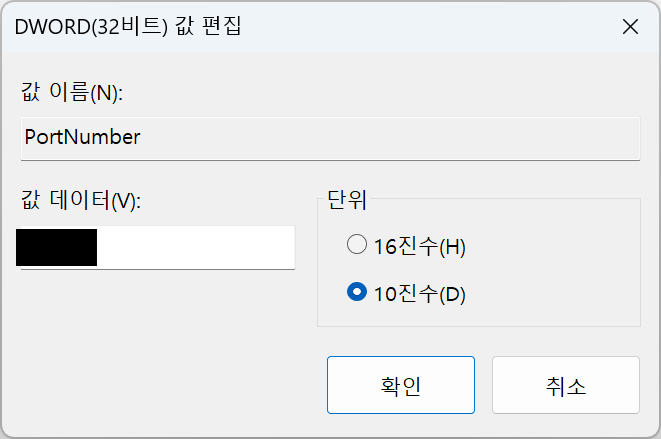Place cursor in empty white area of data field
The height and width of the screenshot is (439, 661).
[x=196, y=248]
